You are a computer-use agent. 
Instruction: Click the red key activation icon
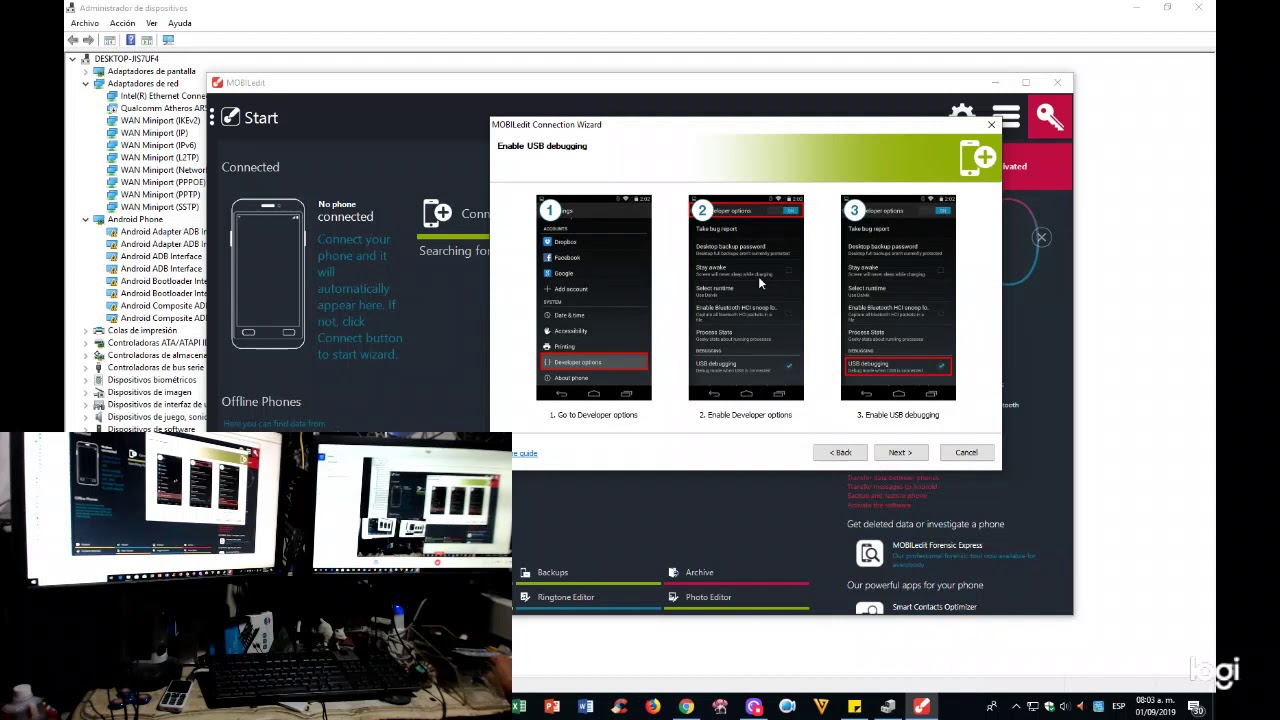coord(1050,117)
